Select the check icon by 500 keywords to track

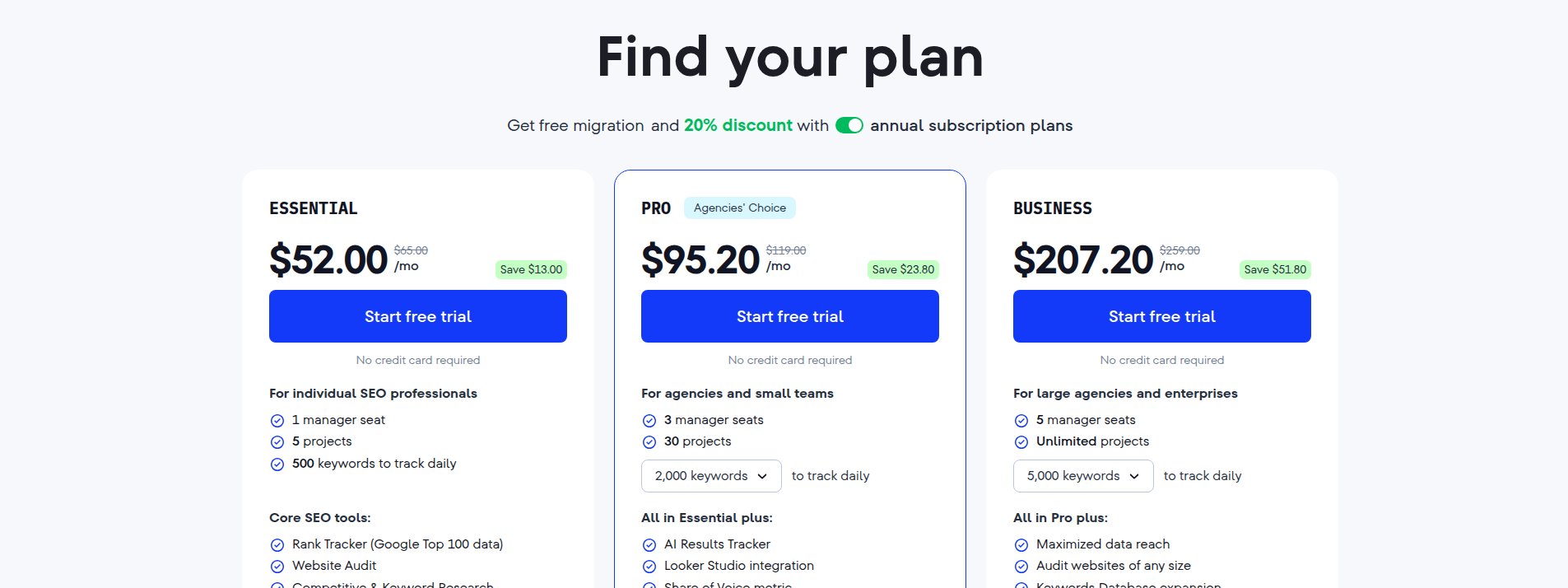pos(277,464)
